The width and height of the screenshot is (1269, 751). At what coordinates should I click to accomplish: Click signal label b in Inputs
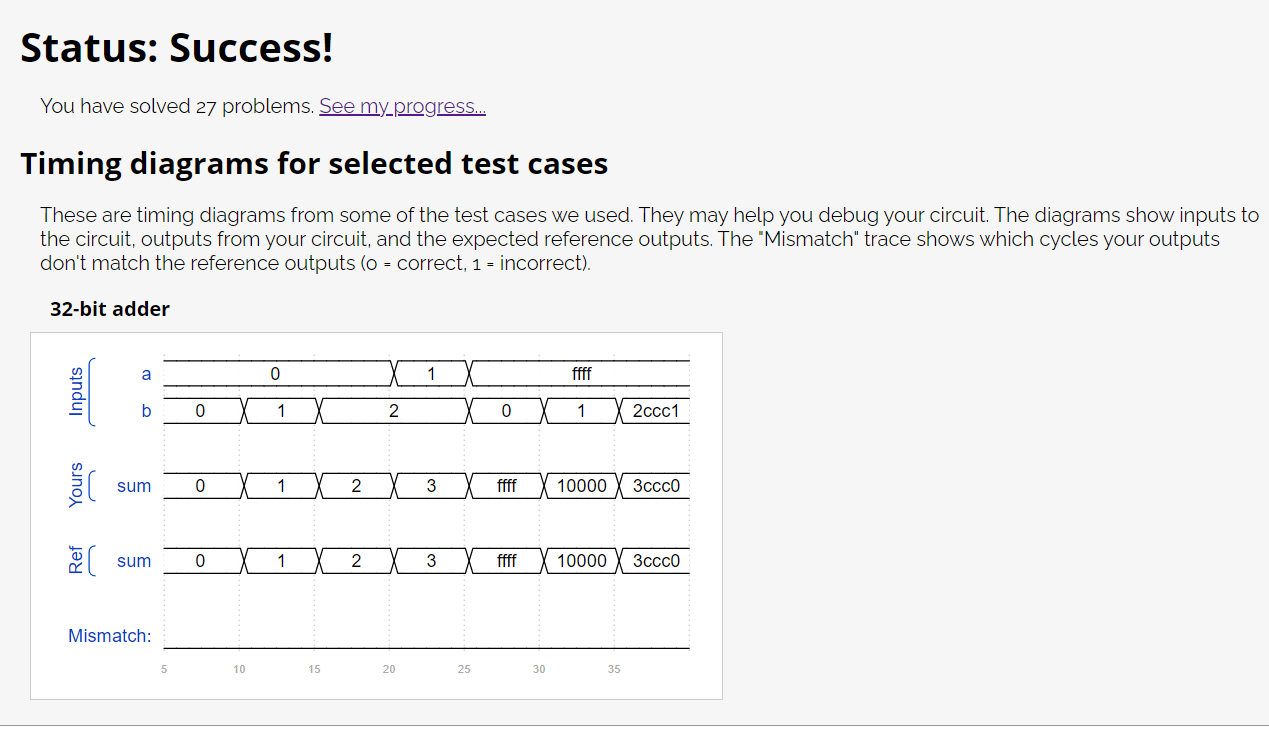click(146, 411)
